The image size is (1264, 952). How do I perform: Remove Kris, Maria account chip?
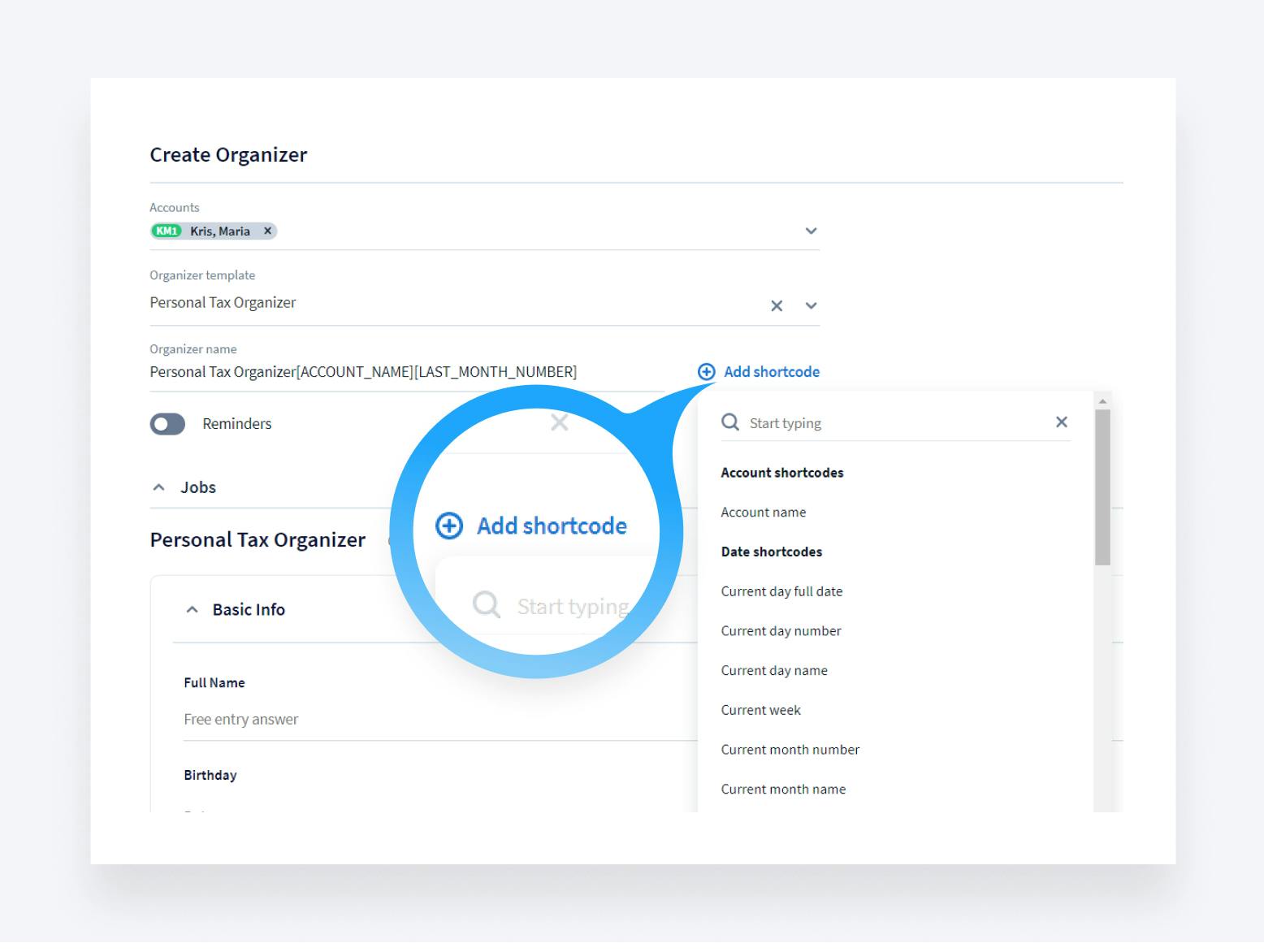pos(267,231)
